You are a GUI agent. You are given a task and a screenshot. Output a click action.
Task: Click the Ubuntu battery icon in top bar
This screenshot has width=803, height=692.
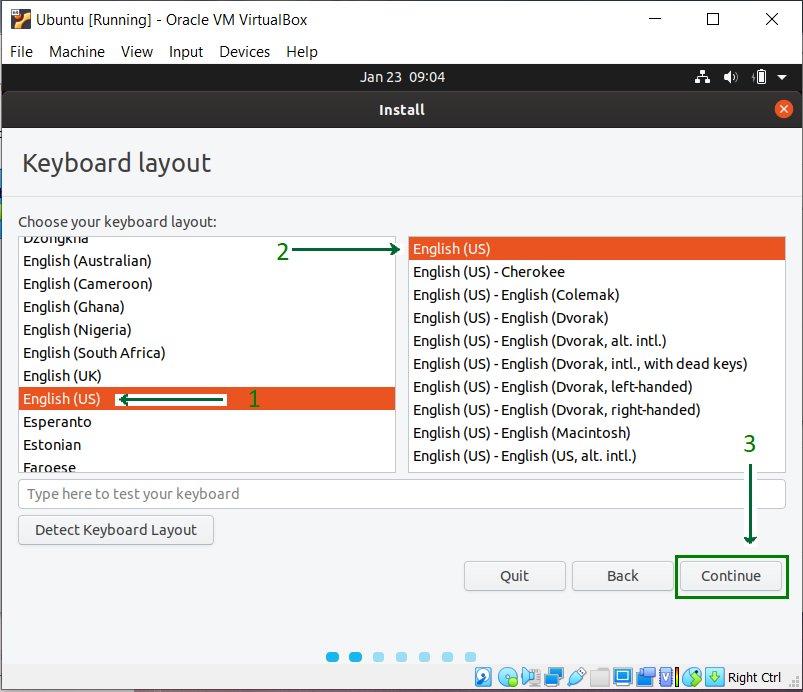tap(759, 77)
